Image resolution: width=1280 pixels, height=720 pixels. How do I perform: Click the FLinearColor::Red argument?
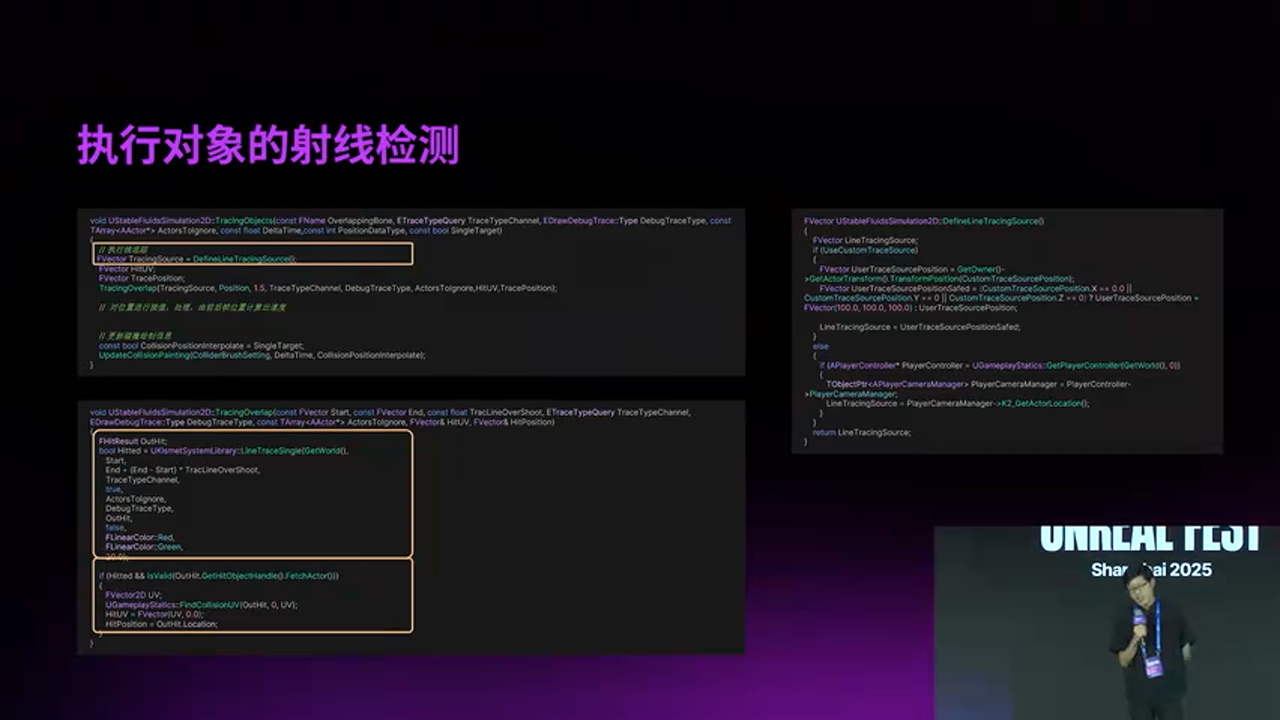pos(140,537)
